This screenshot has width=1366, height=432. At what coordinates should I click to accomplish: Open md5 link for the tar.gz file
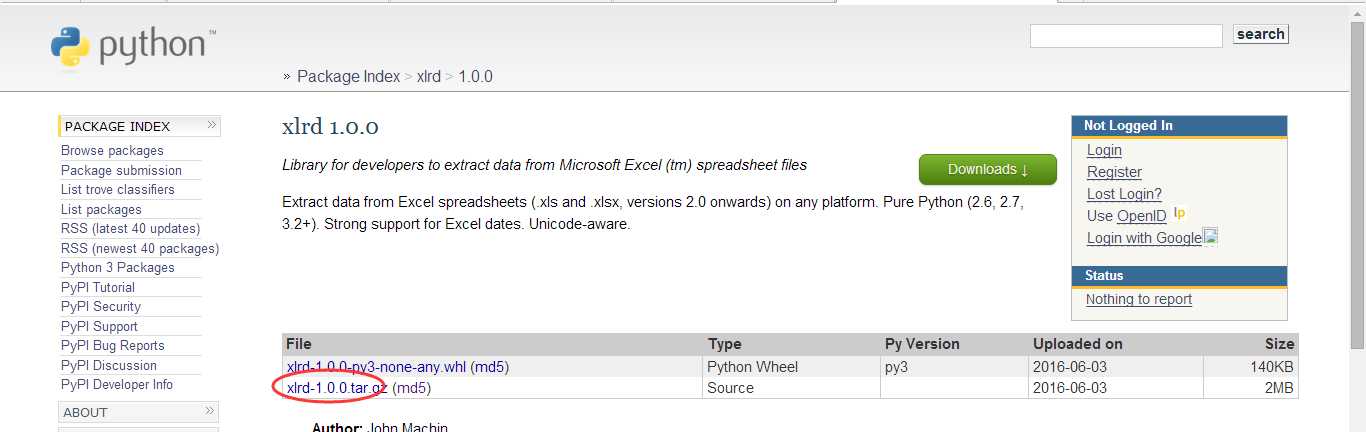point(412,387)
